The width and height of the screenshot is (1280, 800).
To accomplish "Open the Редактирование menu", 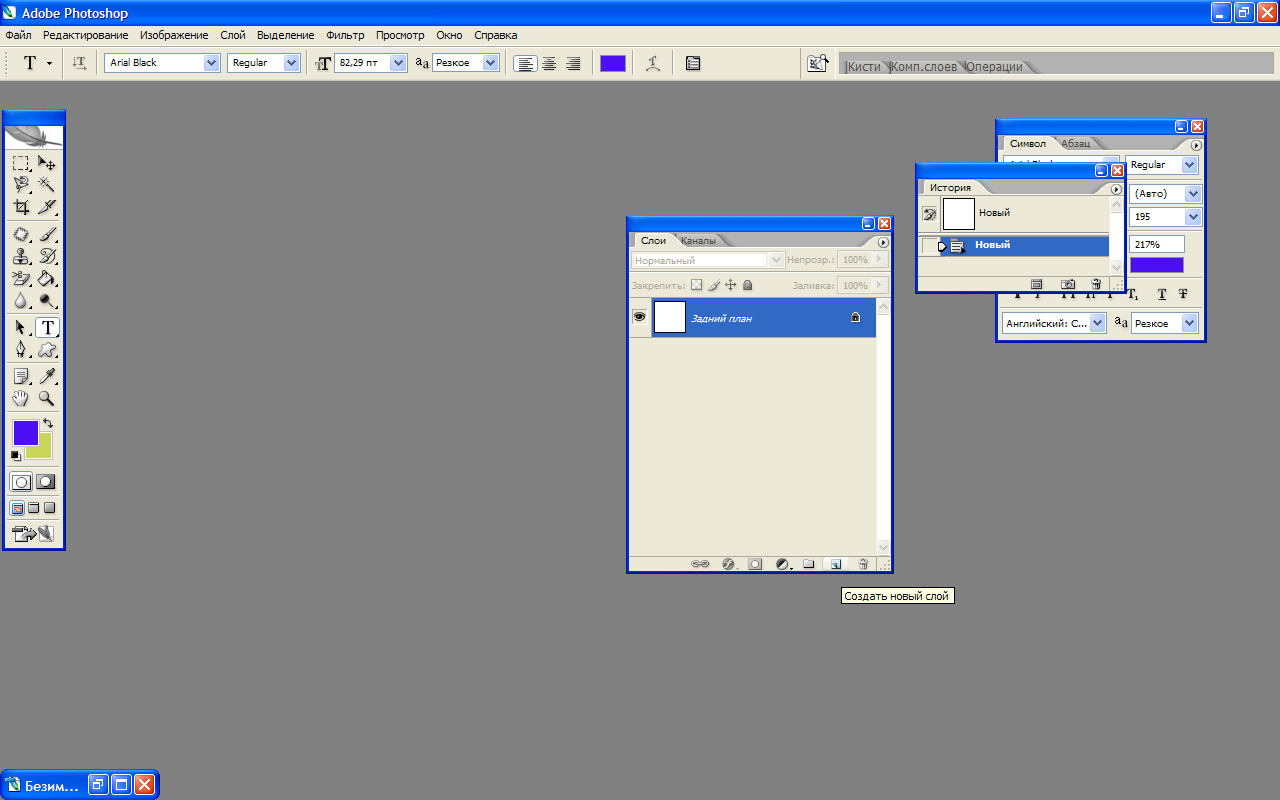I will [x=85, y=35].
